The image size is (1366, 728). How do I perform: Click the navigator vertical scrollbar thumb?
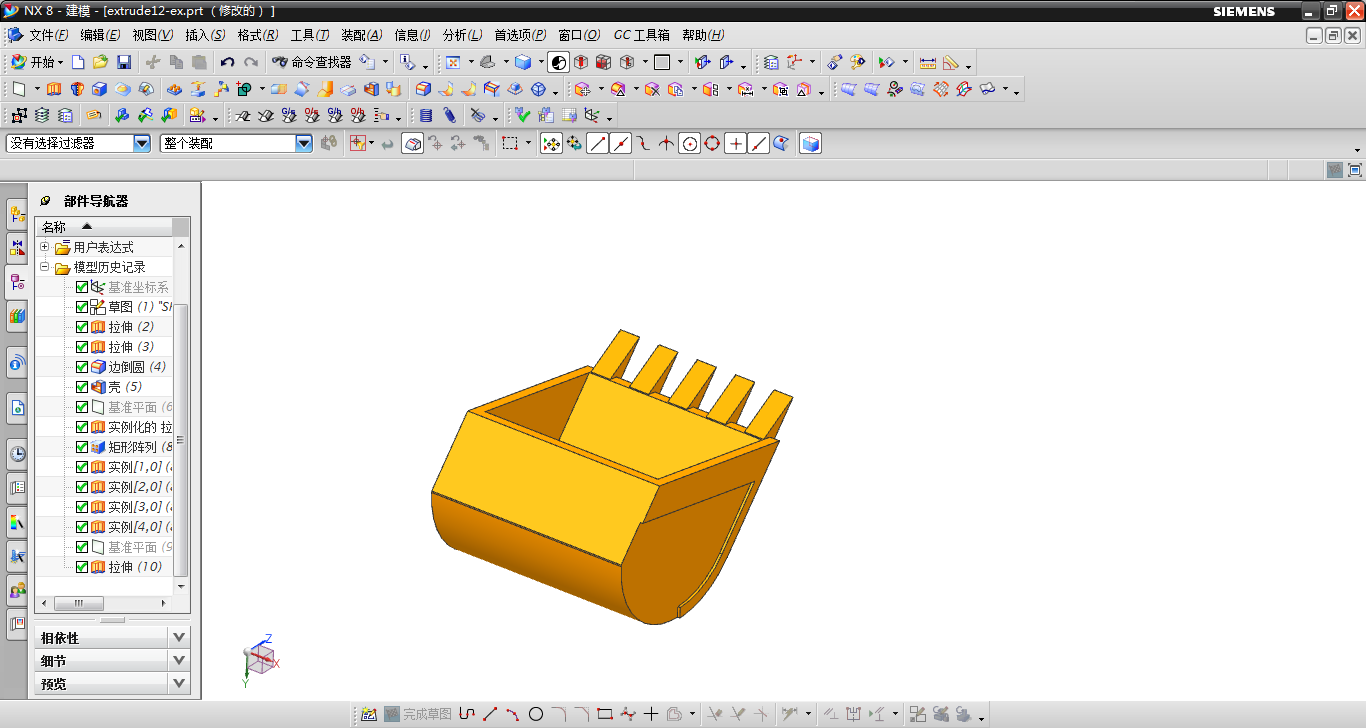point(181,439)
